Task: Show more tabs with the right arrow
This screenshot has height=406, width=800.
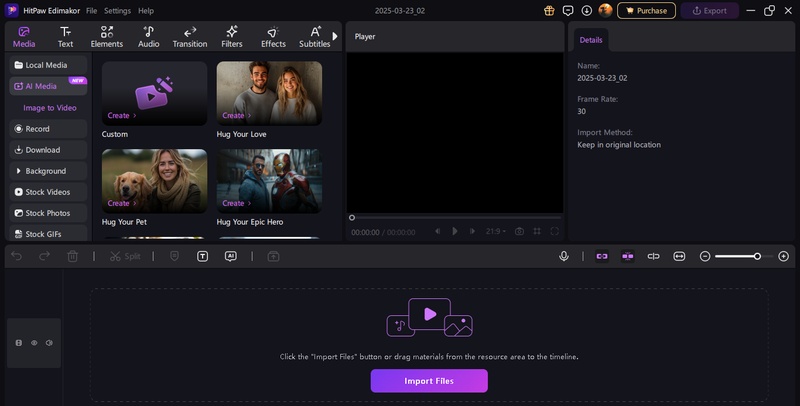Action: [335, 36]
